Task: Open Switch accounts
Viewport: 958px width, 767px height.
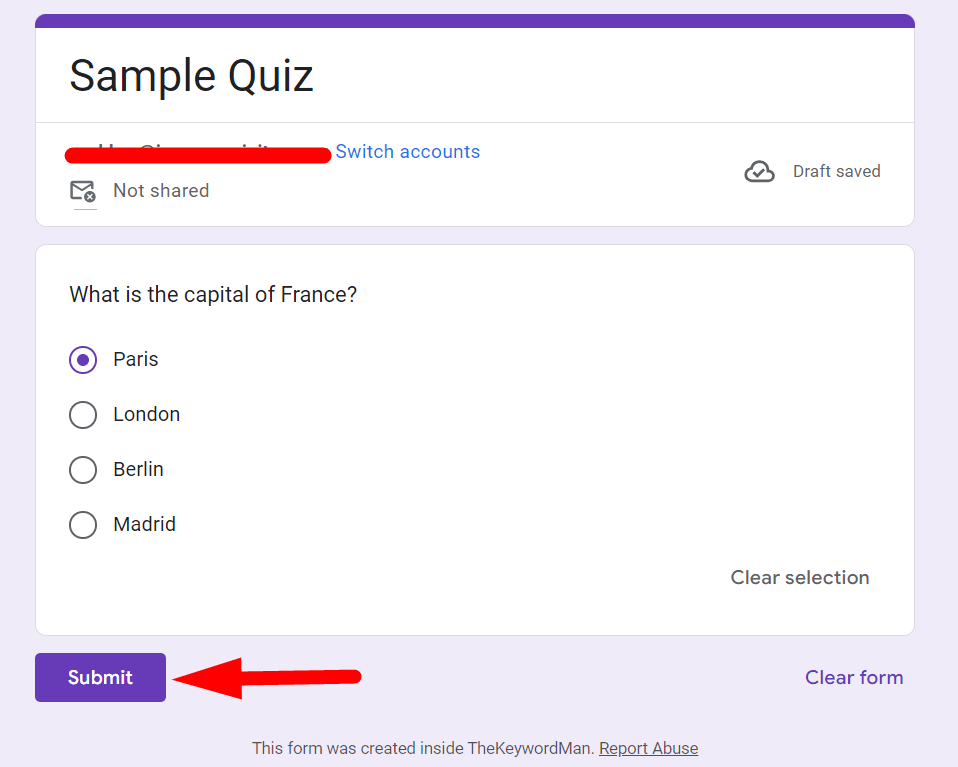Action: 407,151
